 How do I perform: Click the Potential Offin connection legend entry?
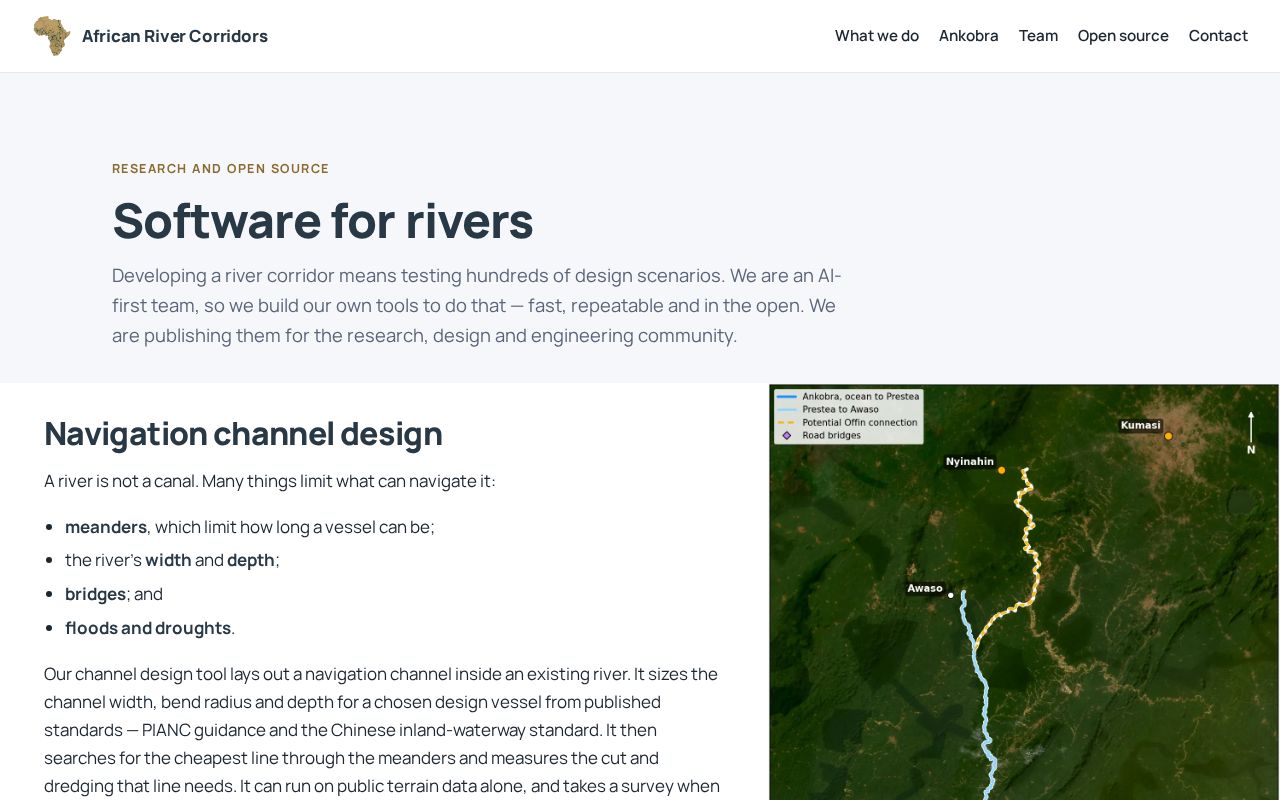click(x=848, y=423)
